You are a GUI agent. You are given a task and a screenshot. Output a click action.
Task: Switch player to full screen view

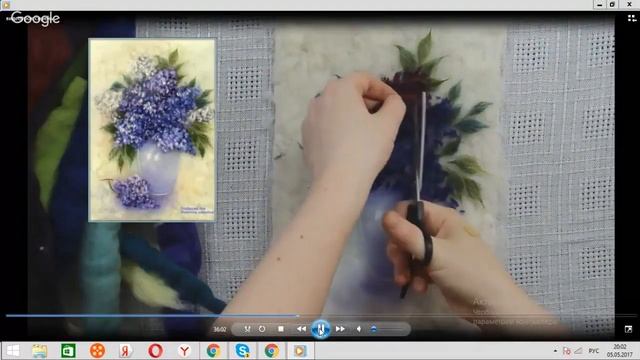(x=628, y=329)
